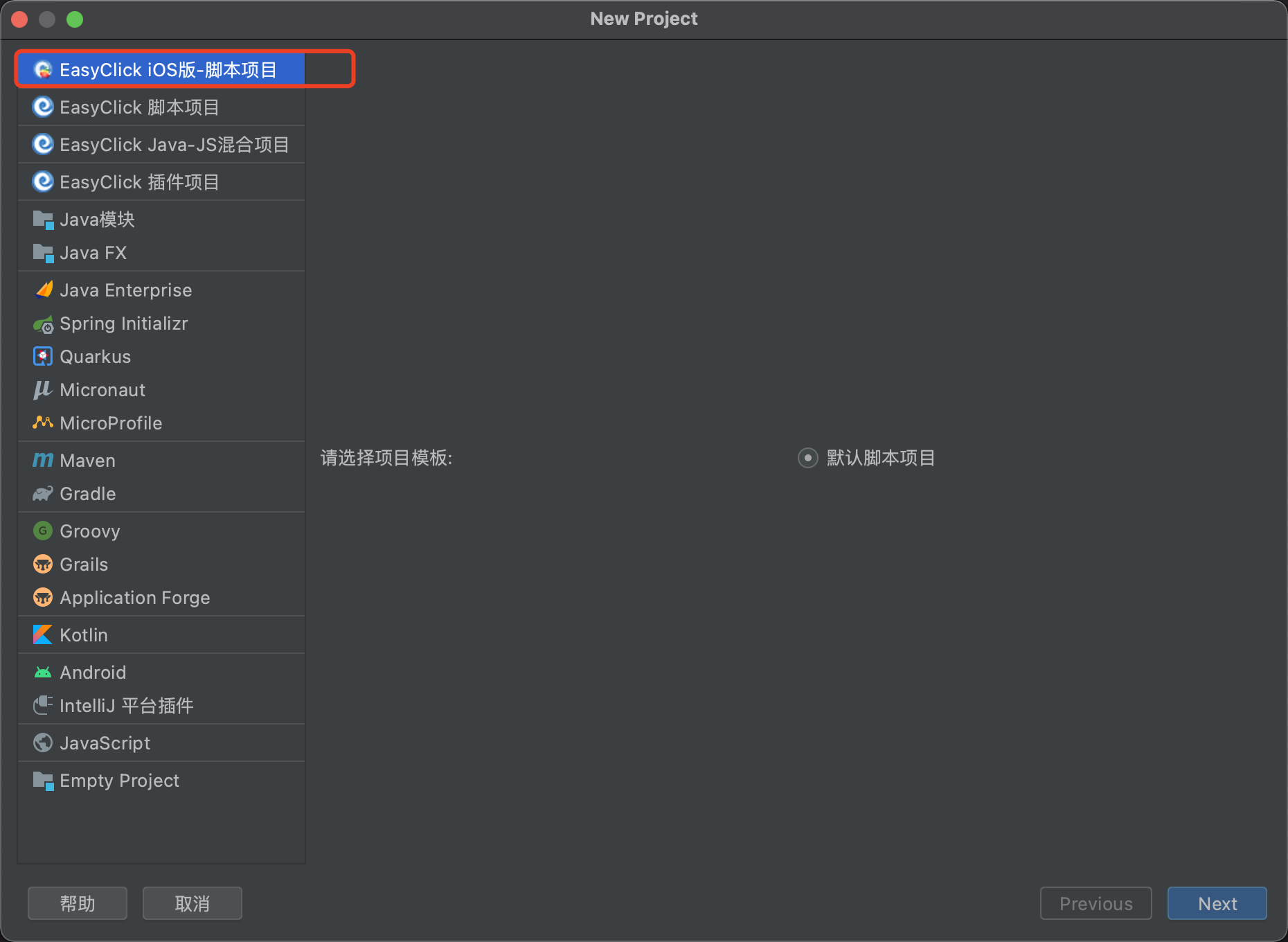
Task: Click the Empty Project folder icon
Action: [43, 781]
